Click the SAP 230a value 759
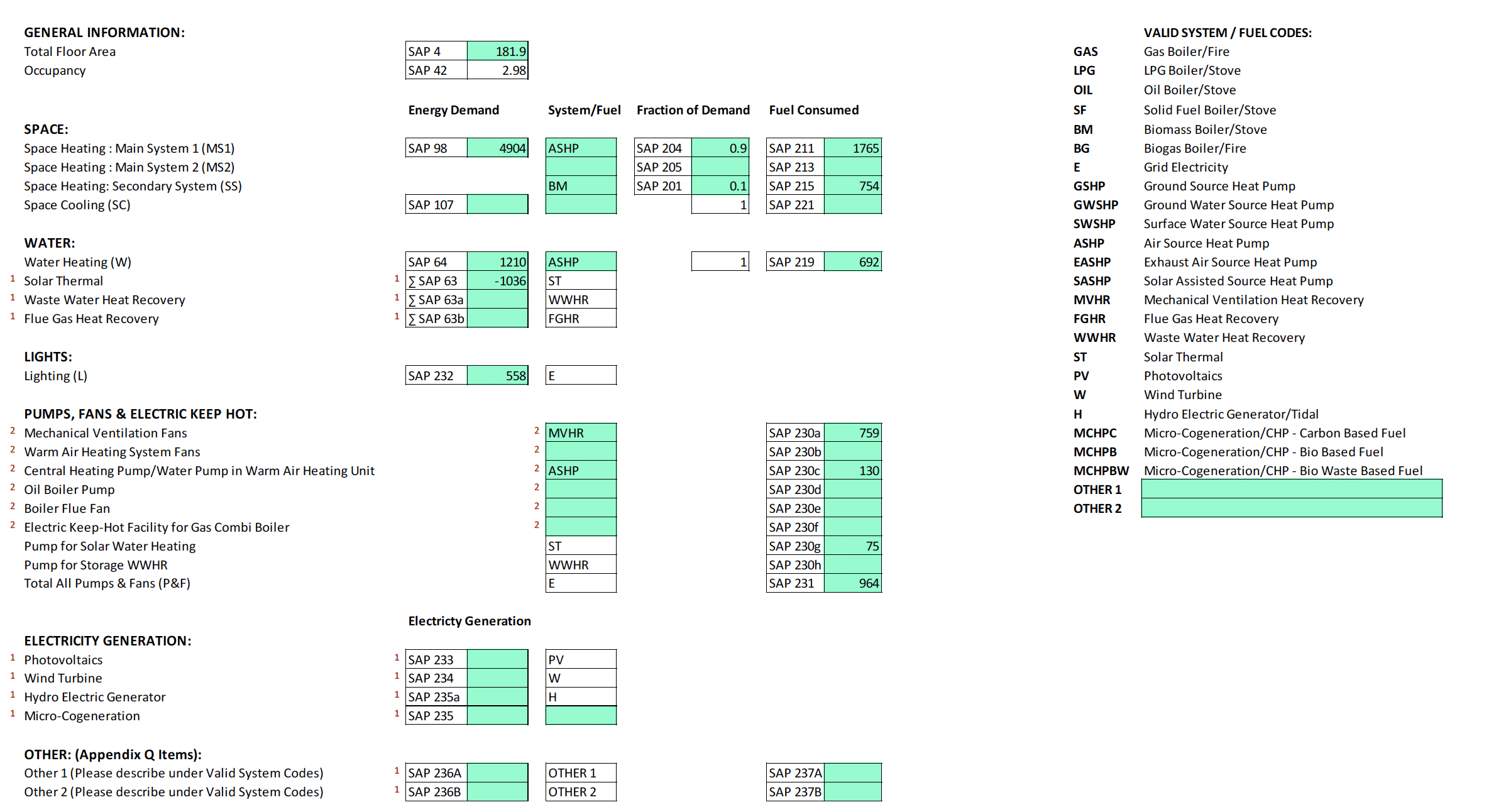The height and width of the screenshot is (812, 1511). 853,432
